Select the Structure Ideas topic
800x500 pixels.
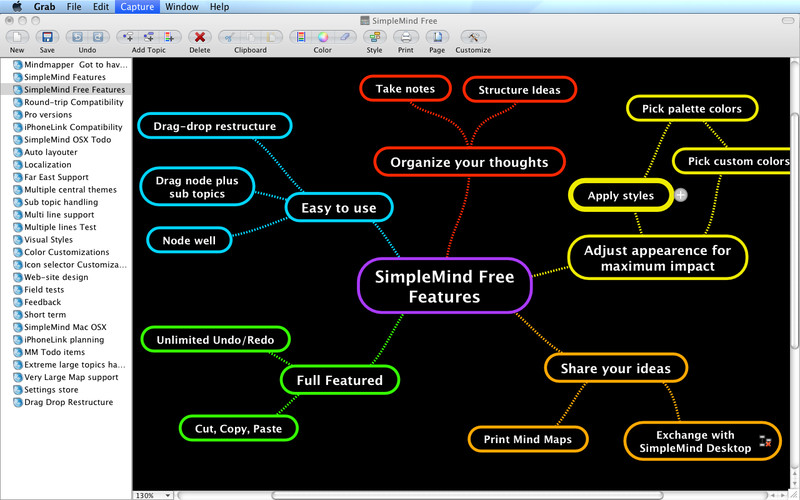(519, 90)
